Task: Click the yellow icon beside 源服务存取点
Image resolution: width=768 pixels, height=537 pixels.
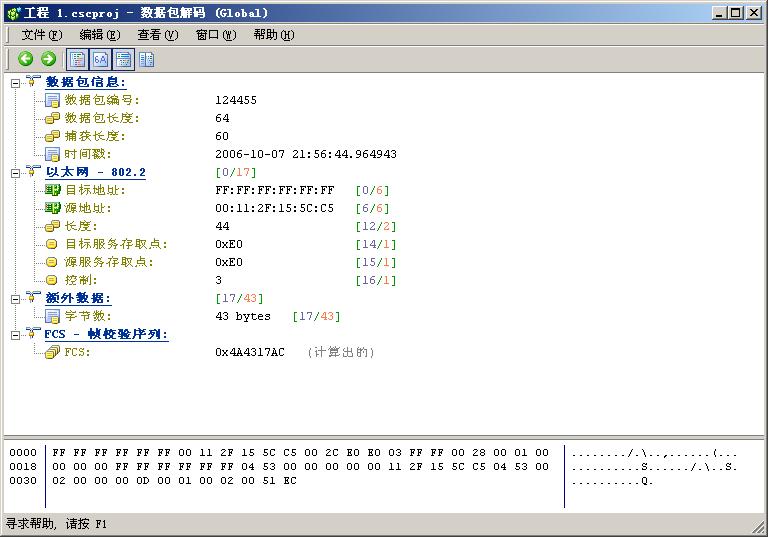Action: (x=52, y=262)
